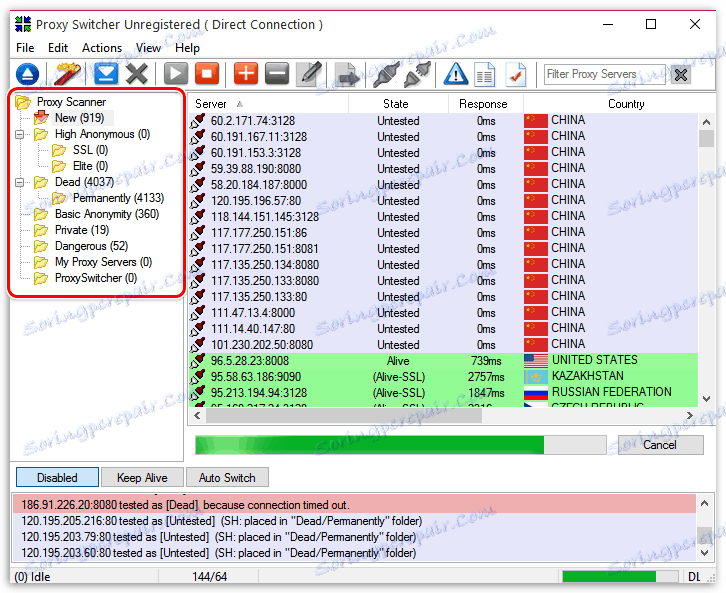Select proxy 95.213.194.94:3128 Russian Federation

click(444, 393)
